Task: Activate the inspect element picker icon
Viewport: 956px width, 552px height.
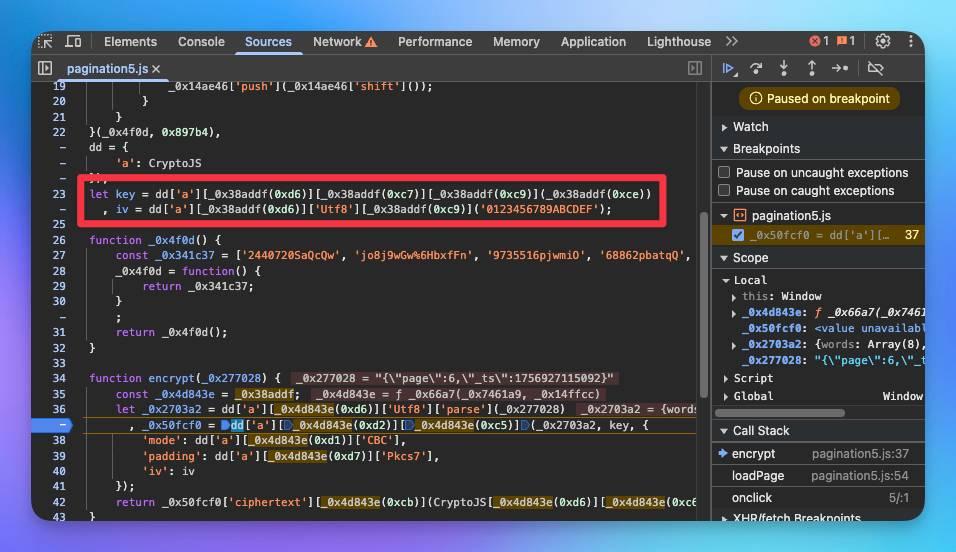Action: [x=46, y=41]
